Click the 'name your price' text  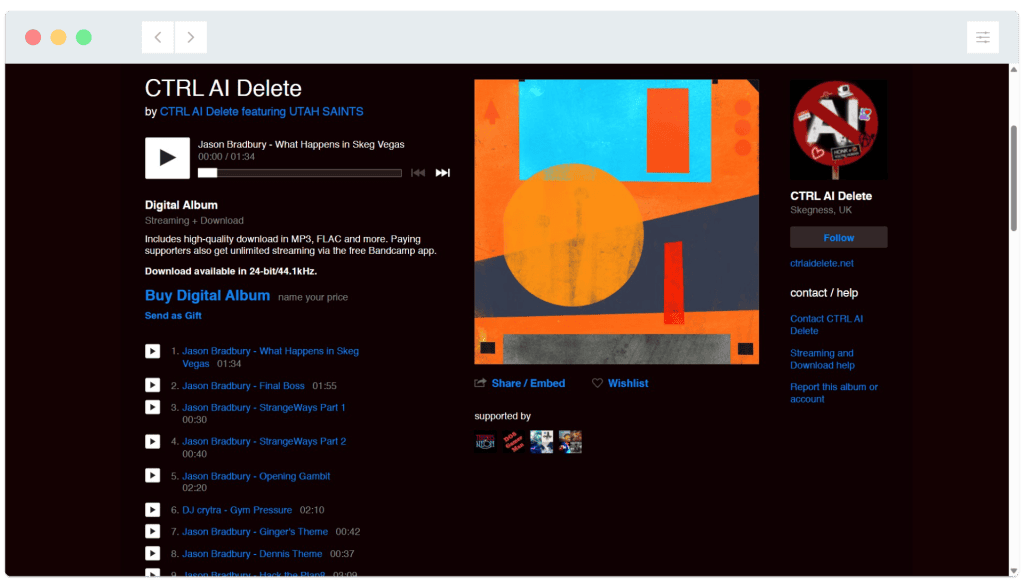point(313,297)
